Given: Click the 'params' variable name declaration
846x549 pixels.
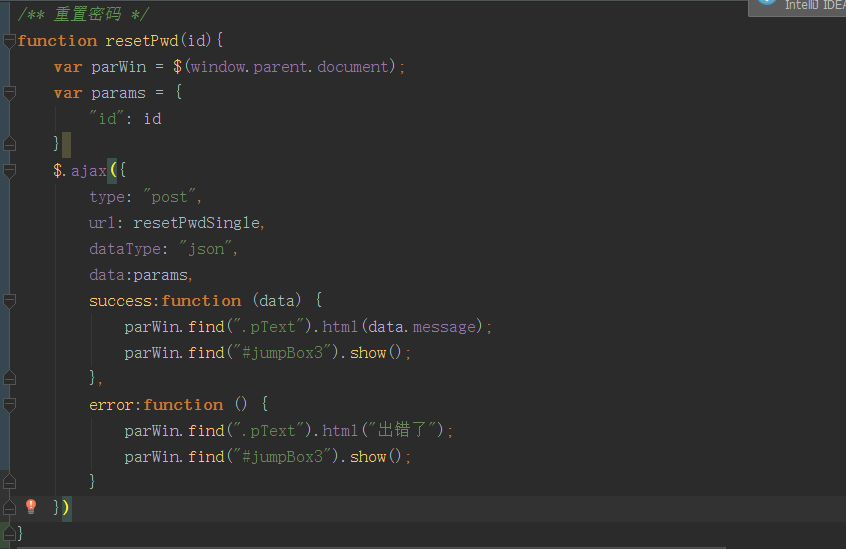Looking at the screenshot, I should coord(118,93).
